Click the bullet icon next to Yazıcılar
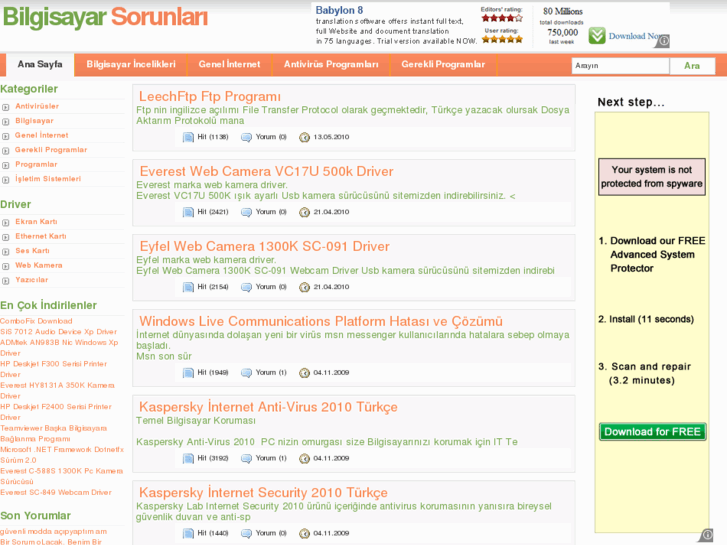Viewport: 727px width, 545px height. (6, 281)
